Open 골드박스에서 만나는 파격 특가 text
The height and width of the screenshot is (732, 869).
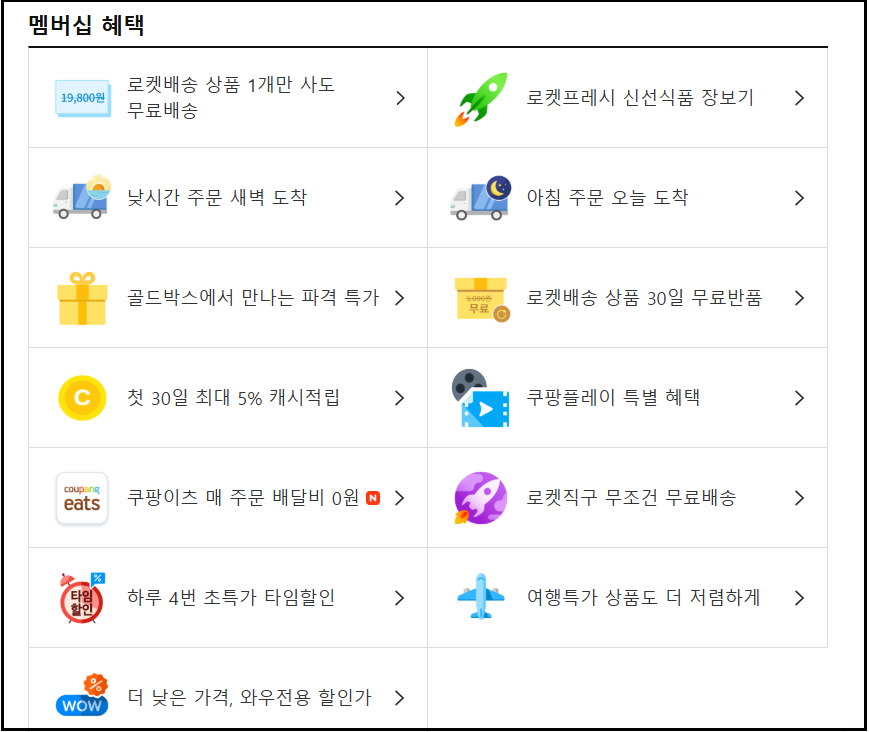coord(253,298)
